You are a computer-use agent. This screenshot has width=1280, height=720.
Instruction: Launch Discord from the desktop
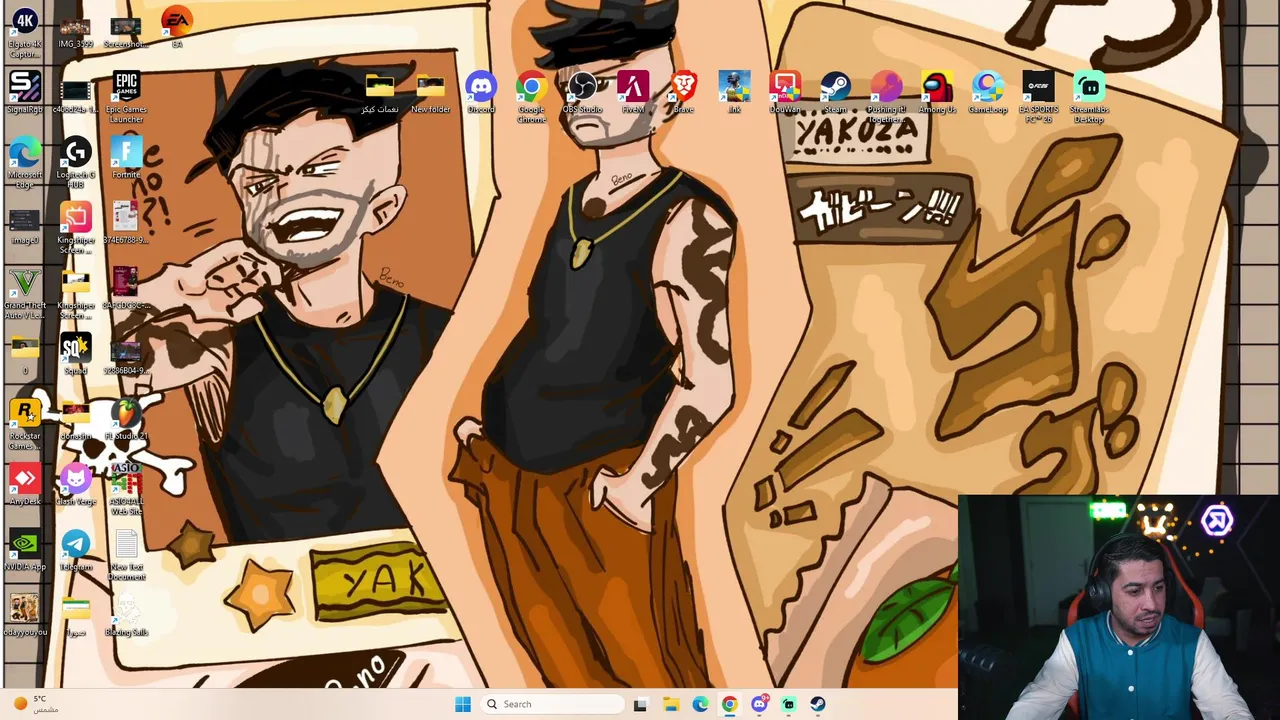pyautogui.click(x=481, y=93)
